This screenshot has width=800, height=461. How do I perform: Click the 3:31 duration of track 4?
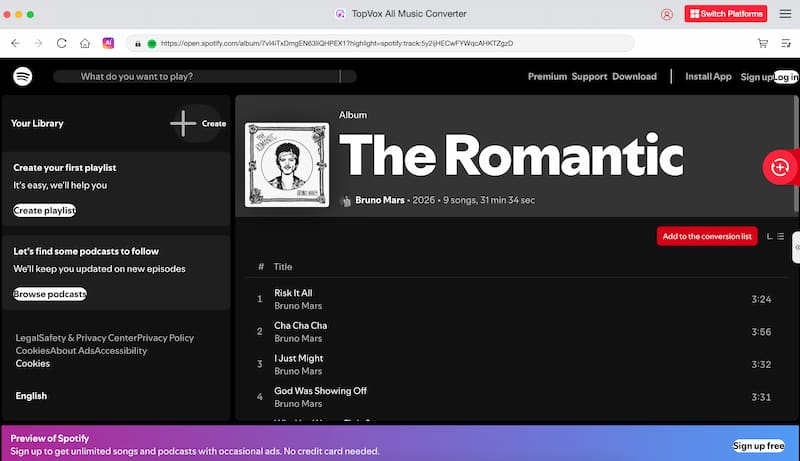[x=761, y=397]
